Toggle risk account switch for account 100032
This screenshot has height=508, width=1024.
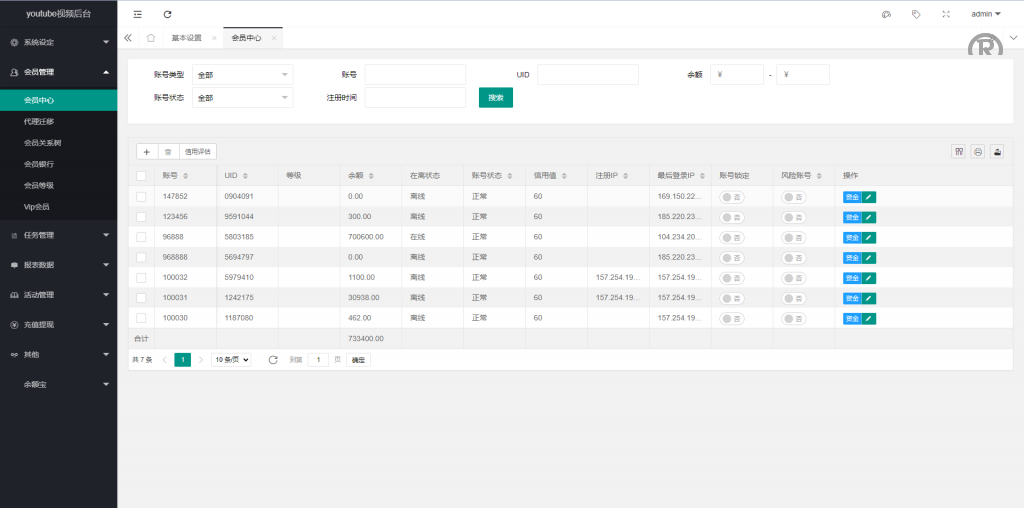click(794, 278)
